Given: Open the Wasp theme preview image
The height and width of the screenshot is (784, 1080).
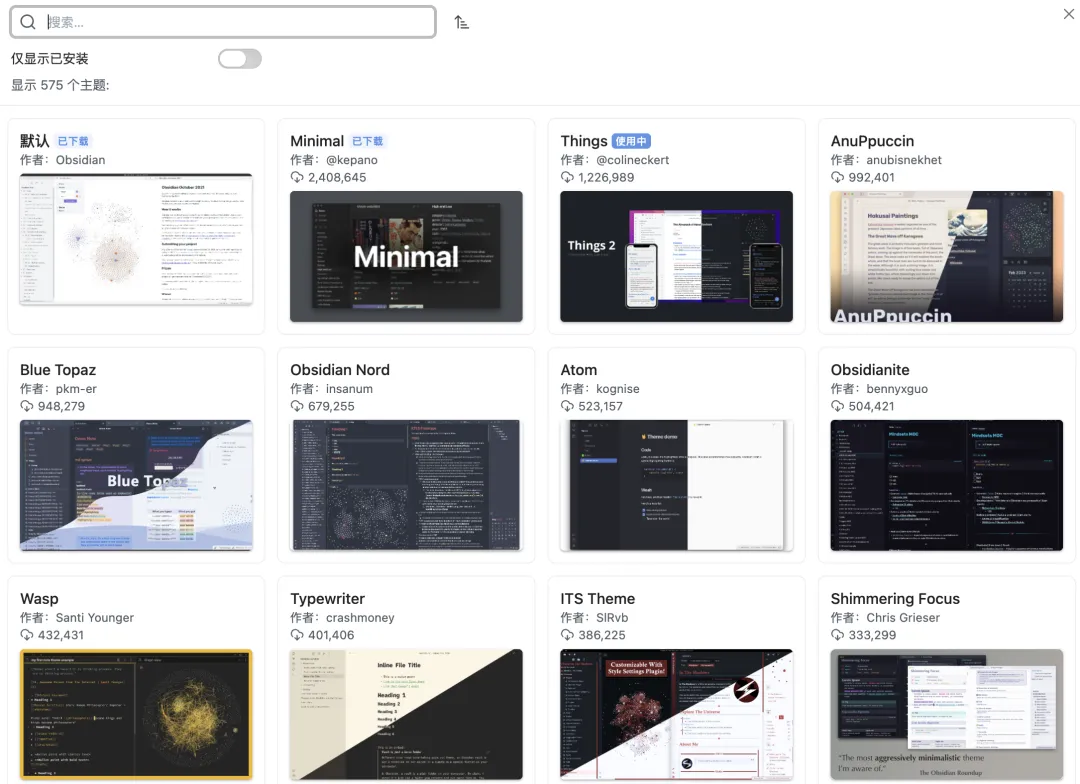Looking at the screenshot, I should [x=136, y=714].
